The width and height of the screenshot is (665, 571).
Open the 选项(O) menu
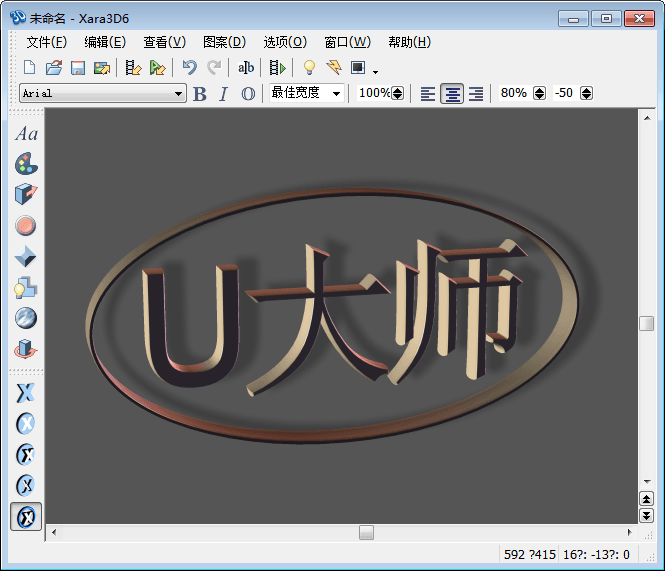pyautogui.click(x=285, y=42)
